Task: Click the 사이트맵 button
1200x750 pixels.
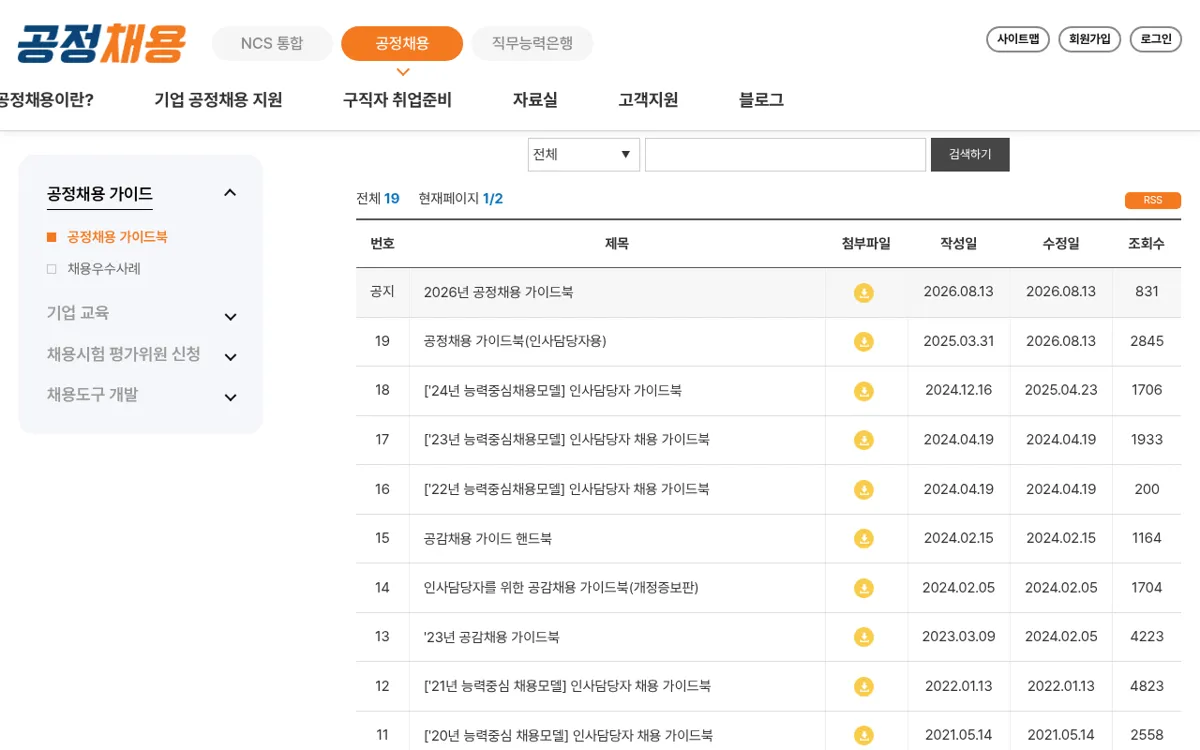Action: pos(1018,39)
